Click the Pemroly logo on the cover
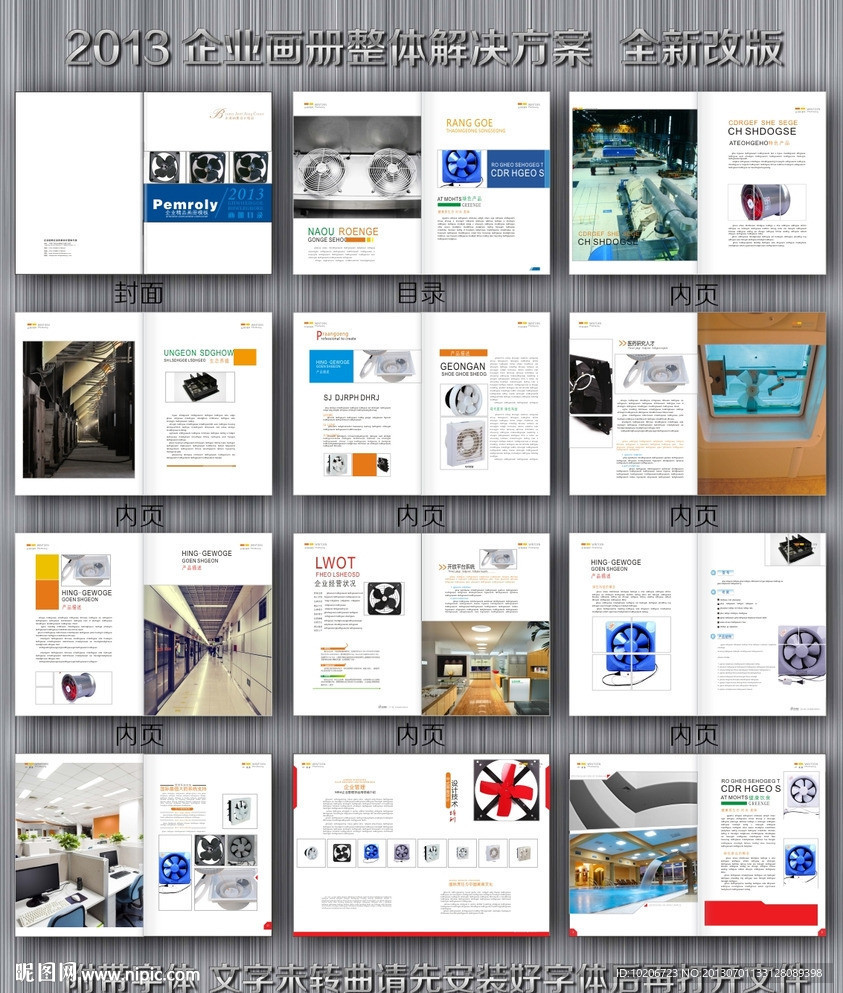This screenshot has height=993, width=843. (185, 205)
